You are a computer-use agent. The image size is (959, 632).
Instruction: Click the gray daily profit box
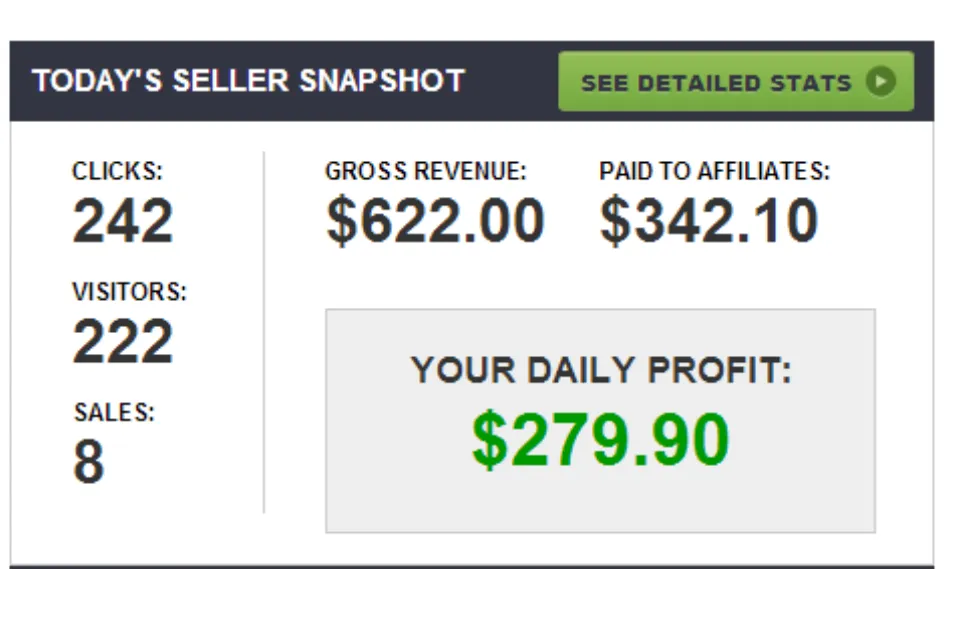pos(601,421)
